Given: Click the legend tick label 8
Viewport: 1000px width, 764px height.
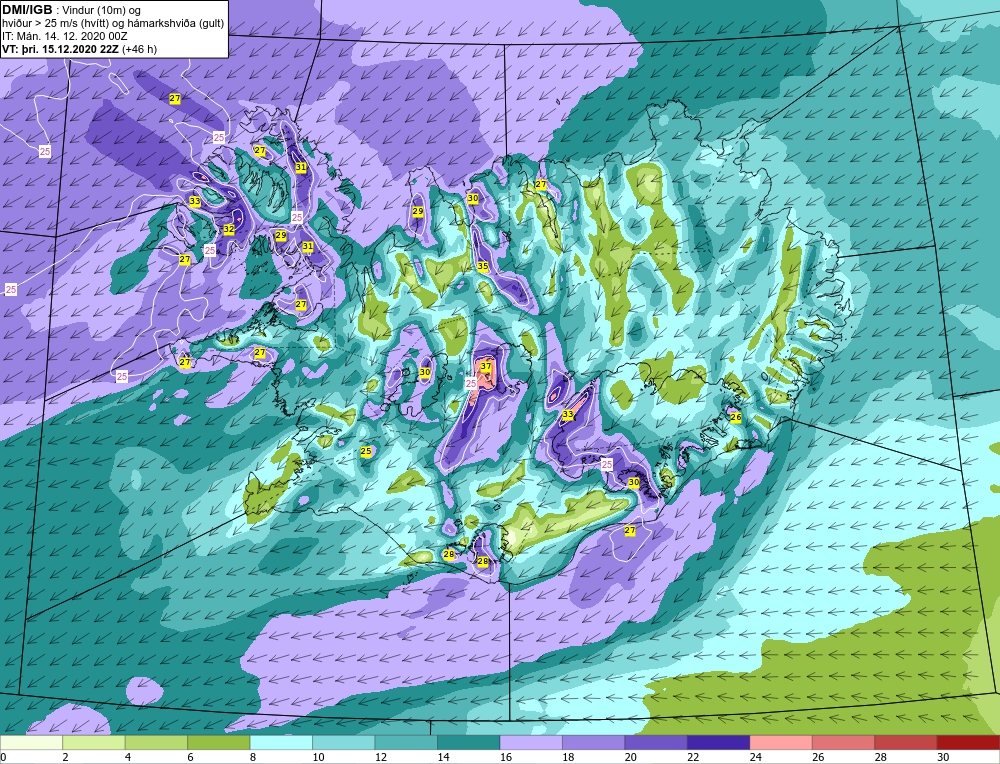Looking at the screenshot, I should [x=253, y=757].
